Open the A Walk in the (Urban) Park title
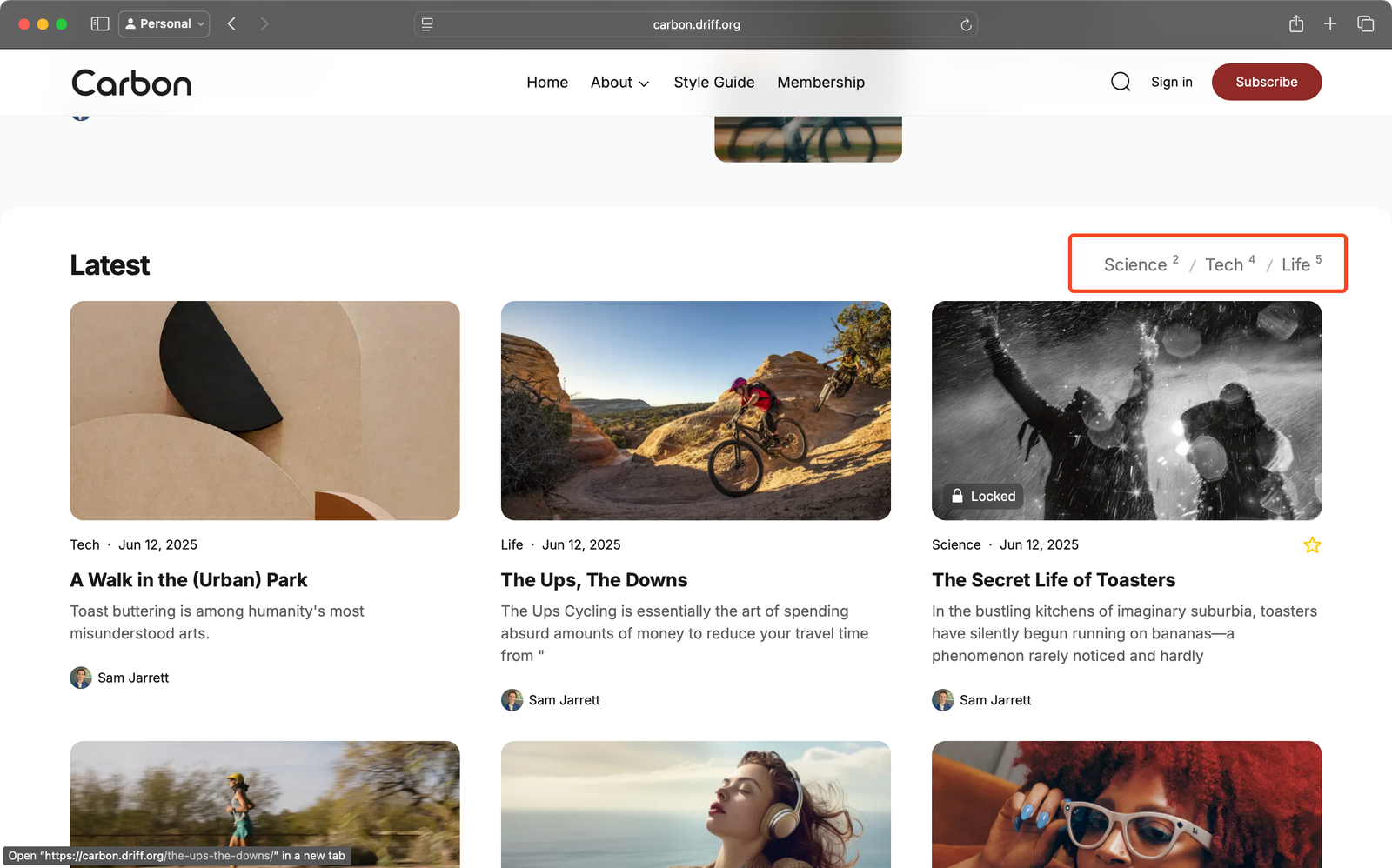 point(189,580)
